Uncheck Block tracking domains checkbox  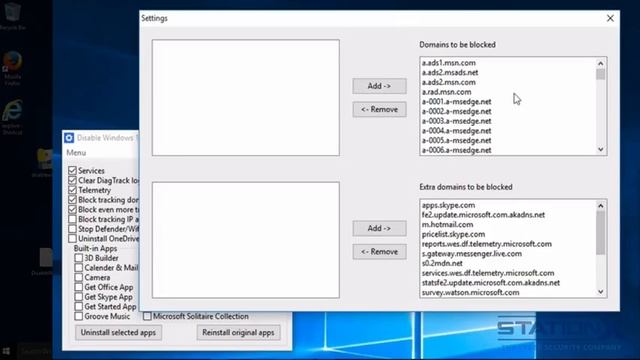pyautogui.click(x=72, y=200)
